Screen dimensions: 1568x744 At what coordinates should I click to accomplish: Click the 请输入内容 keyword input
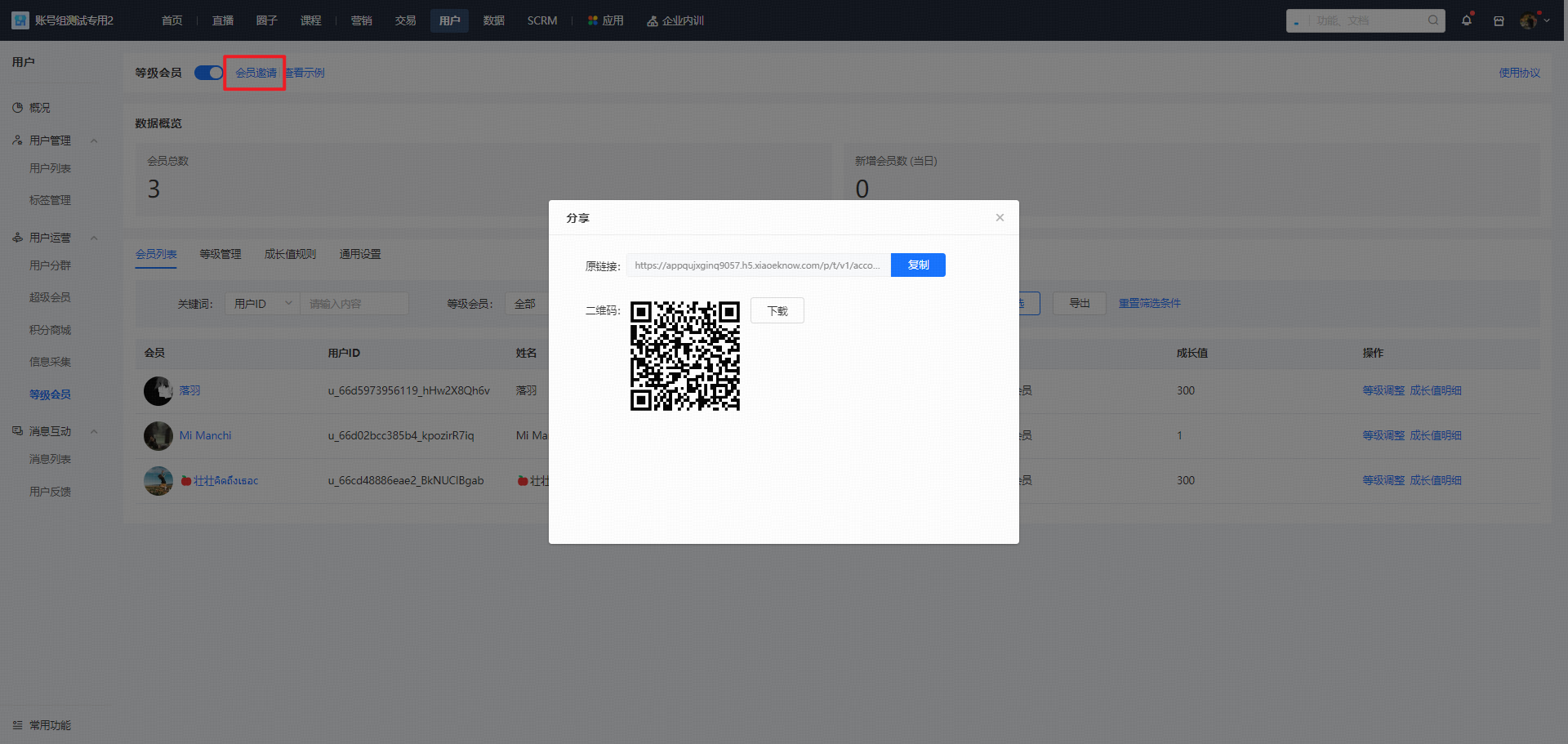tap(354, 304)
